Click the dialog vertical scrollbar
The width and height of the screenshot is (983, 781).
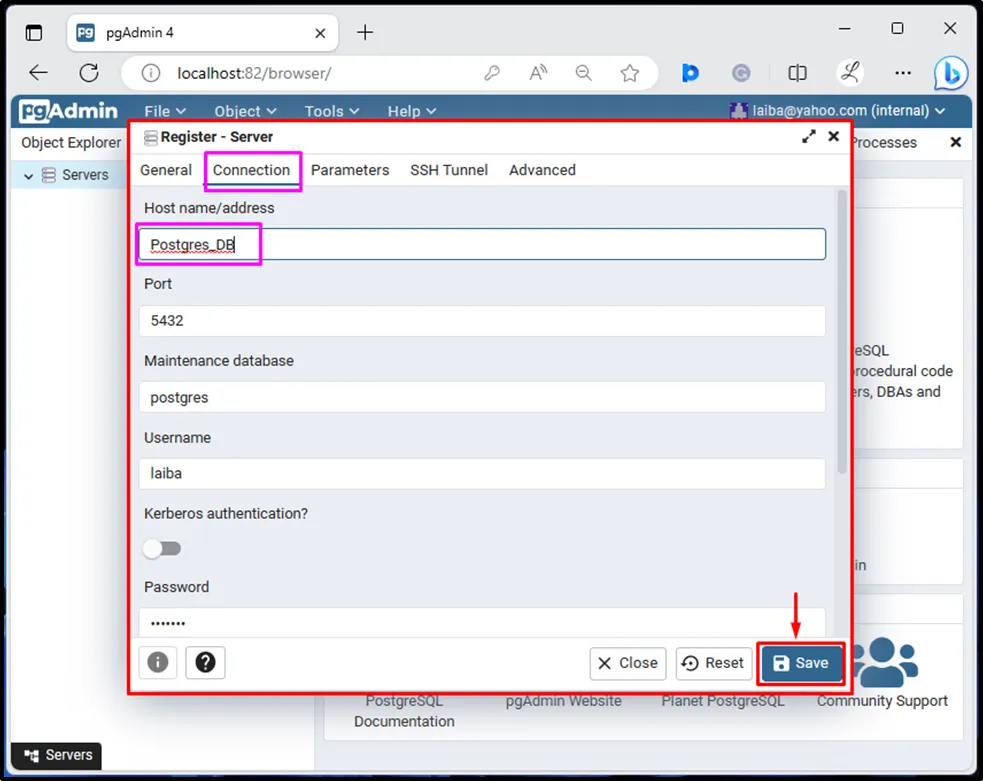click(x=842, y=330)
